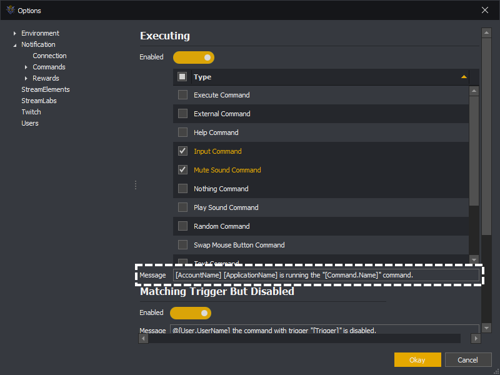The width and height of the screenshot is (500, 375).
Task: Click the panel splitter grip handle
Action: click(136, 185)
